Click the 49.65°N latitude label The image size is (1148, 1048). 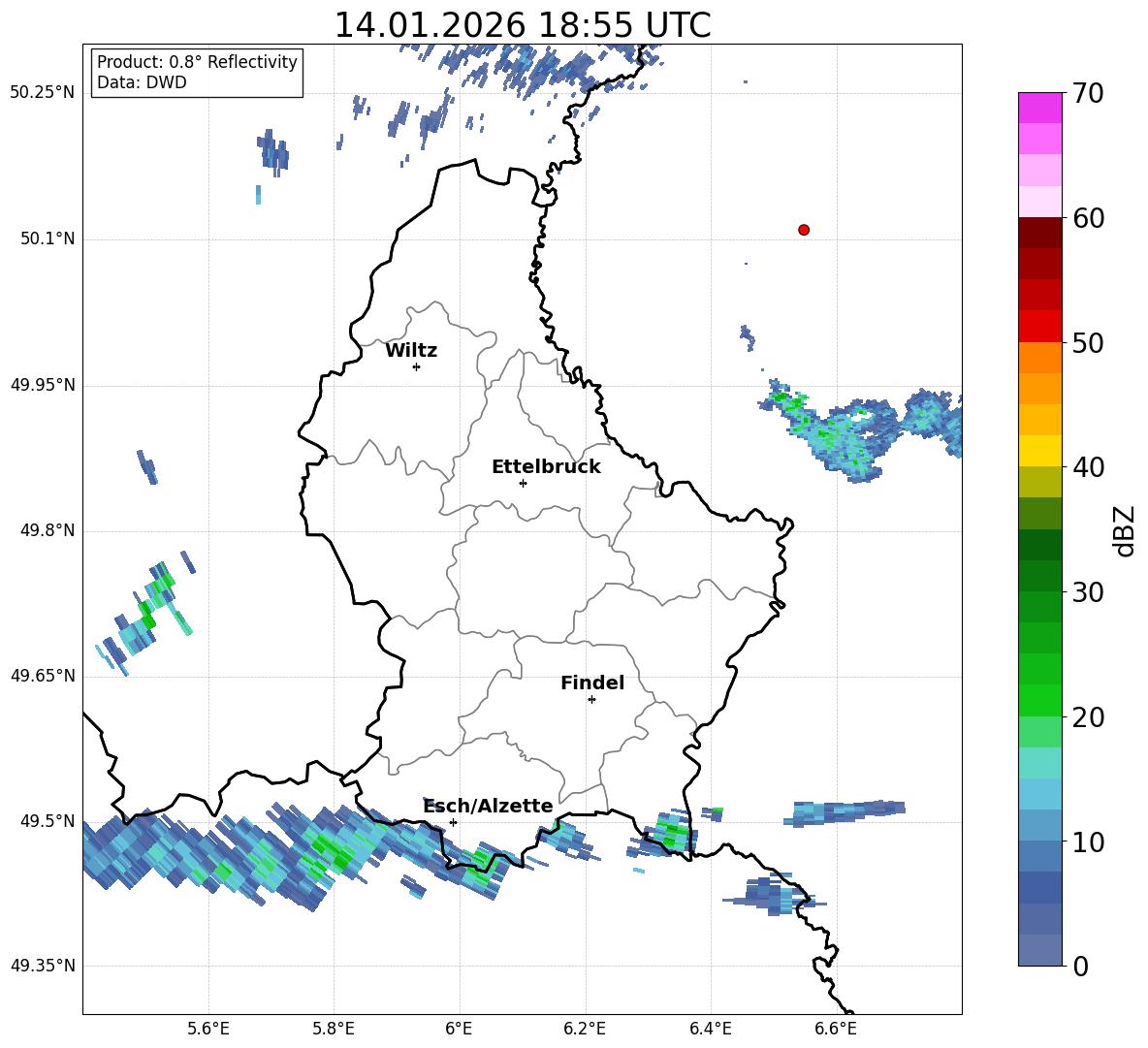pos(43,675)
